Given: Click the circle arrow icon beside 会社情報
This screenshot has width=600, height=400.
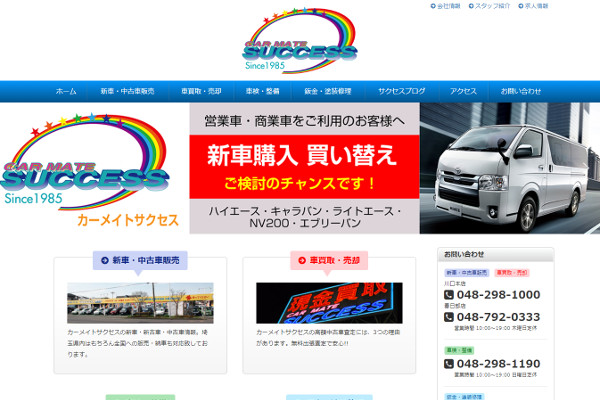Looking at the screenshot, I should [433, 6].
